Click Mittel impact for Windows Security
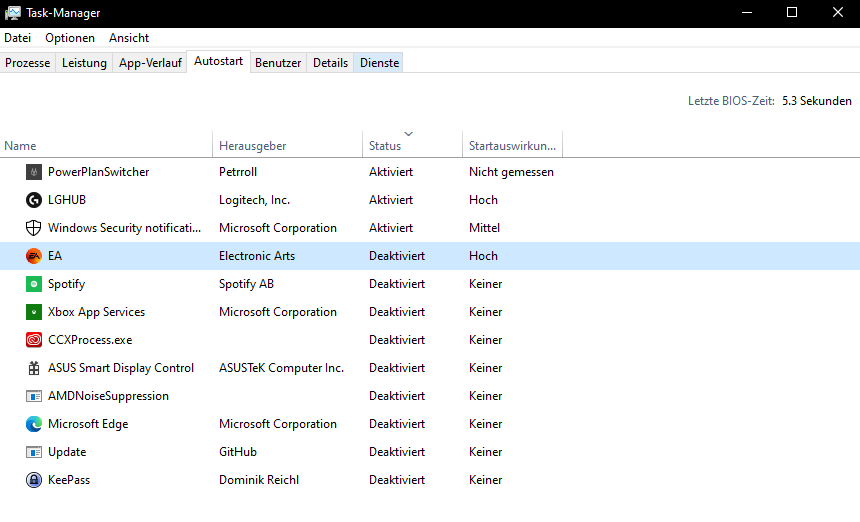Image resolution: width=860 pixels, height=522 pixels. 484,228
